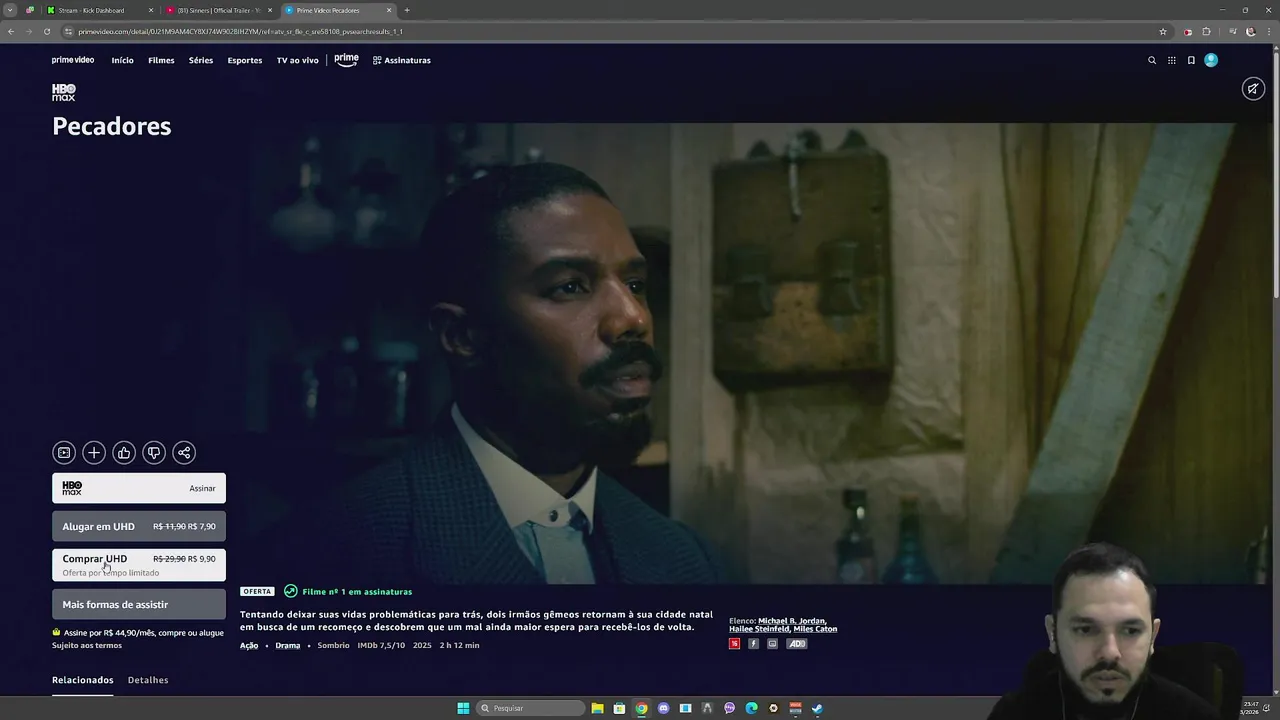Click the share icon button
This screenshot has width=1280, height=720.
point(184,453)
